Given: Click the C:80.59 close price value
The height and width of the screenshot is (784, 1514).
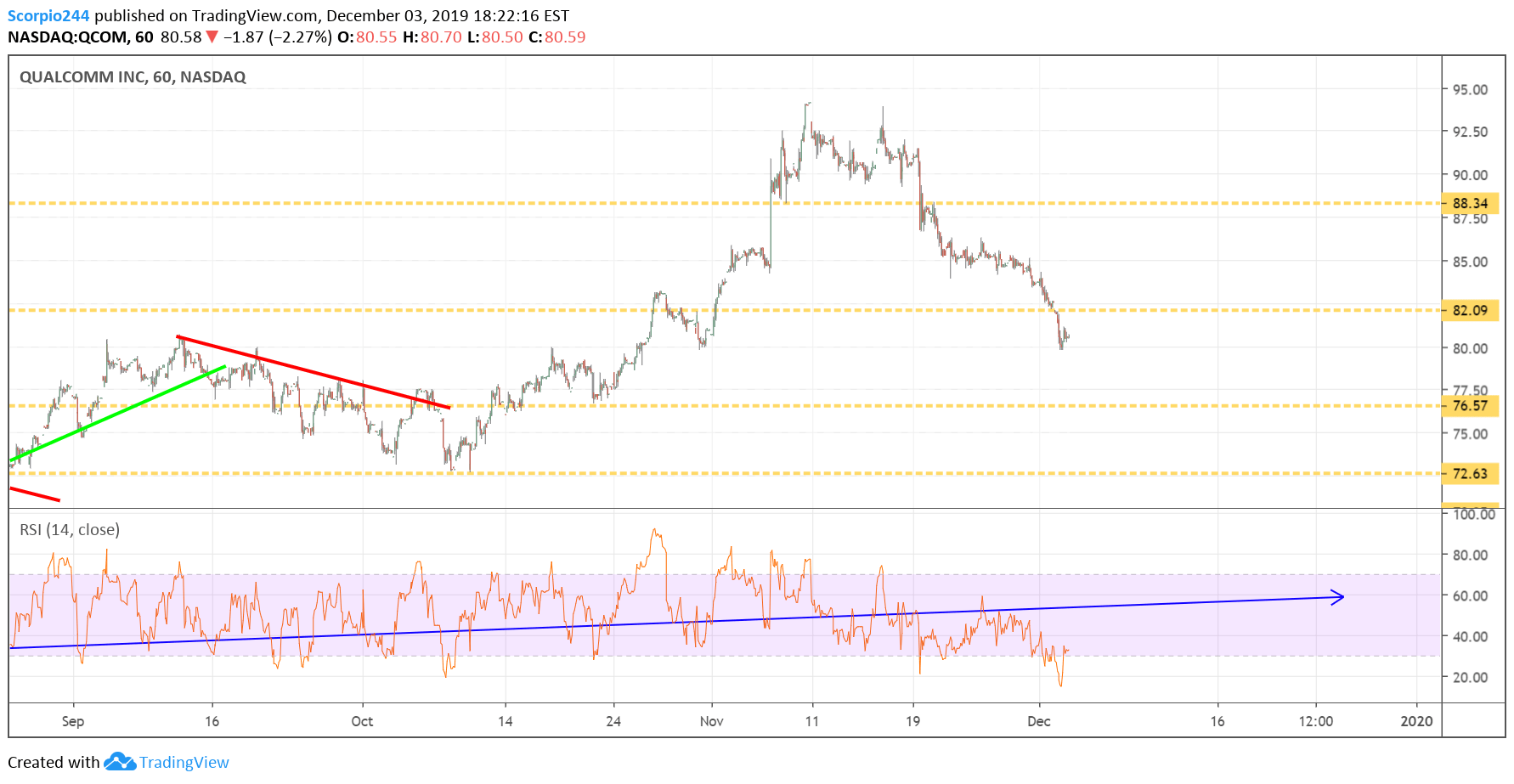Looking at the screenshot, I should pyautogui.click(x=556, y=37).
